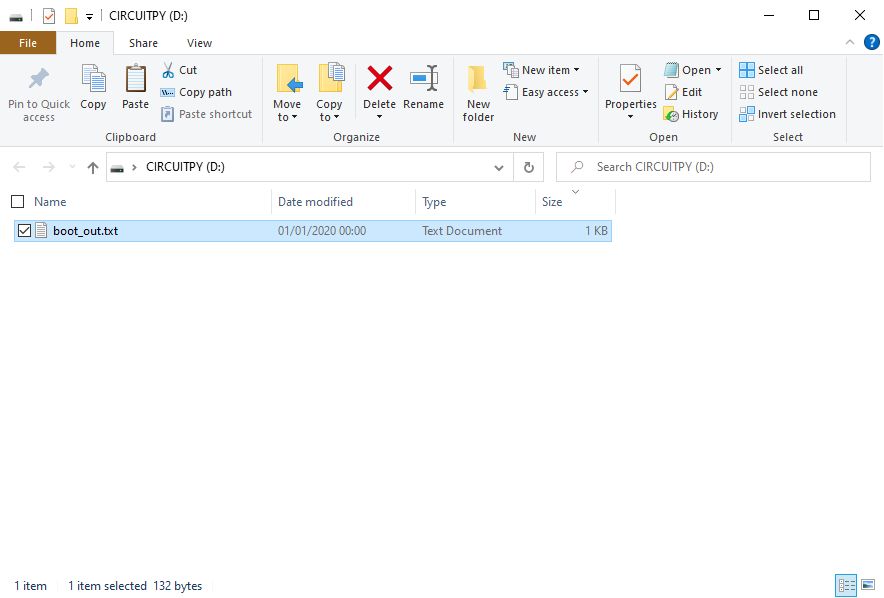This screenshot has width=884, height=598.
Task: Click the boot_out.txt file icon
Action: coord(41,230)
